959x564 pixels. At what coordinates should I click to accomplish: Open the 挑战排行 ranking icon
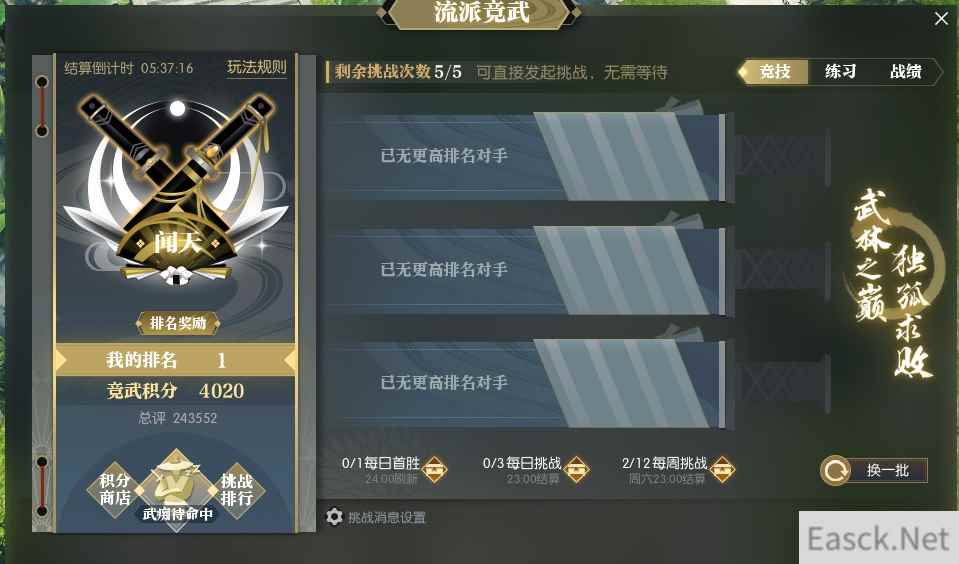237,489
